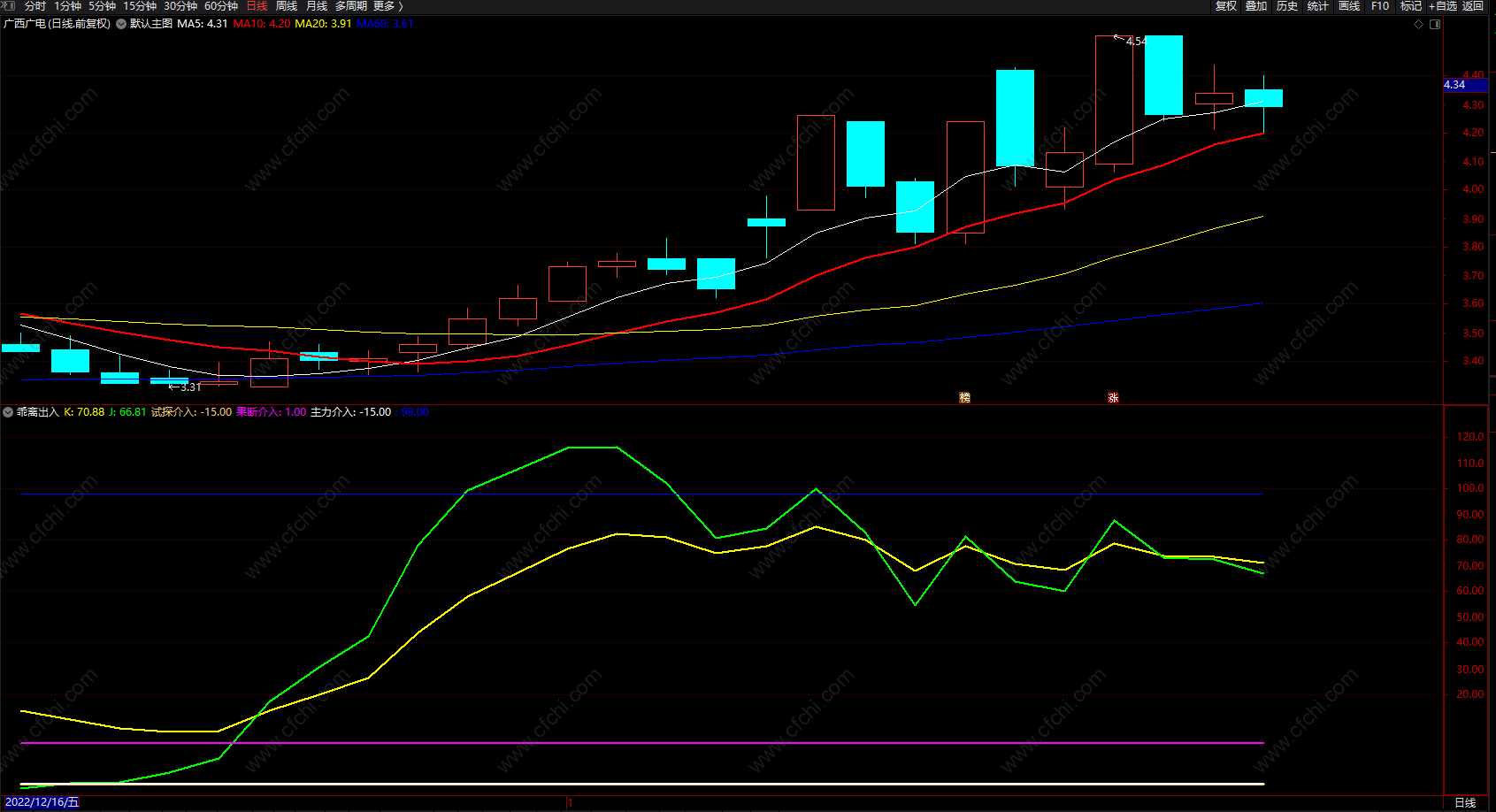Image resolution: width=1496 pixels, height=812 pixels.
Task: Click the 涨 marker icon on the chart
Action: coord(1113,398)
